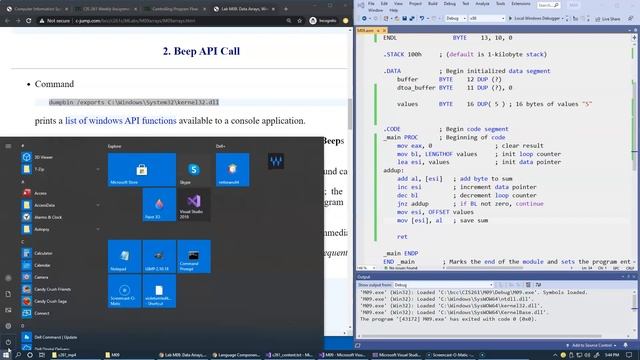Open Visual Studio Extensions menu

click(521, 4)
